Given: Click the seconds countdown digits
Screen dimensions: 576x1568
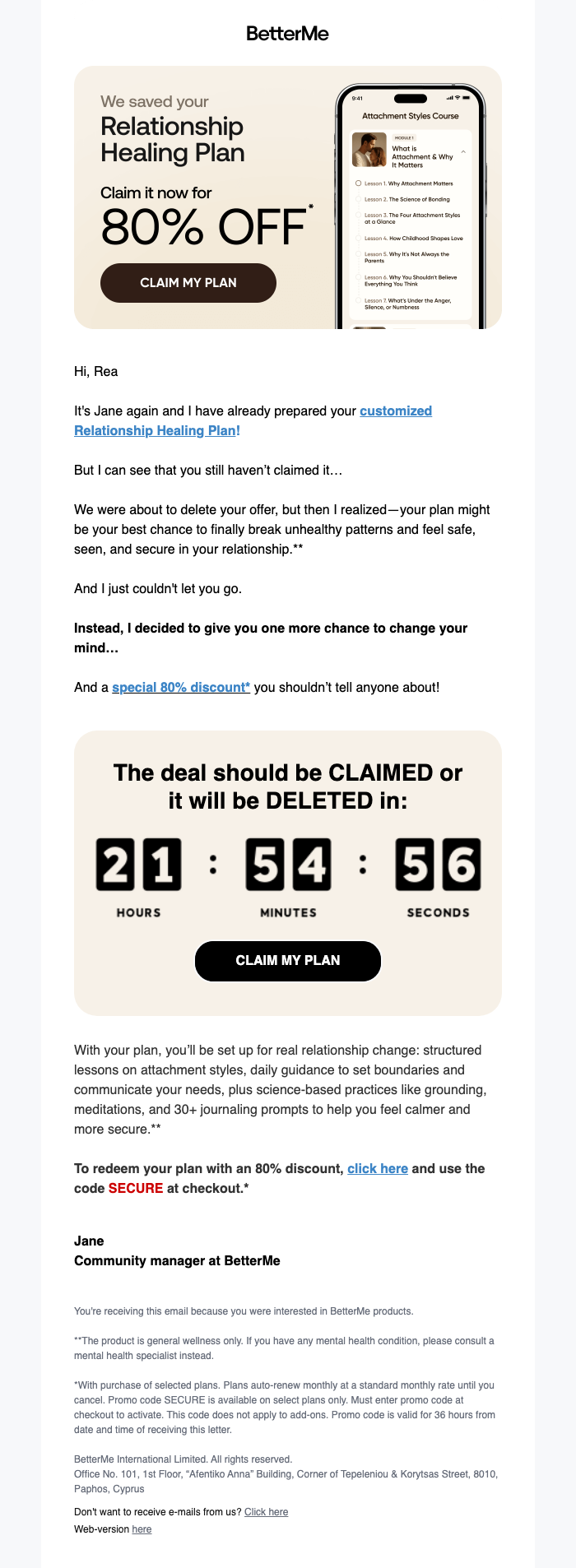Looking at the screenshot, I should click(x=438, y=865).
